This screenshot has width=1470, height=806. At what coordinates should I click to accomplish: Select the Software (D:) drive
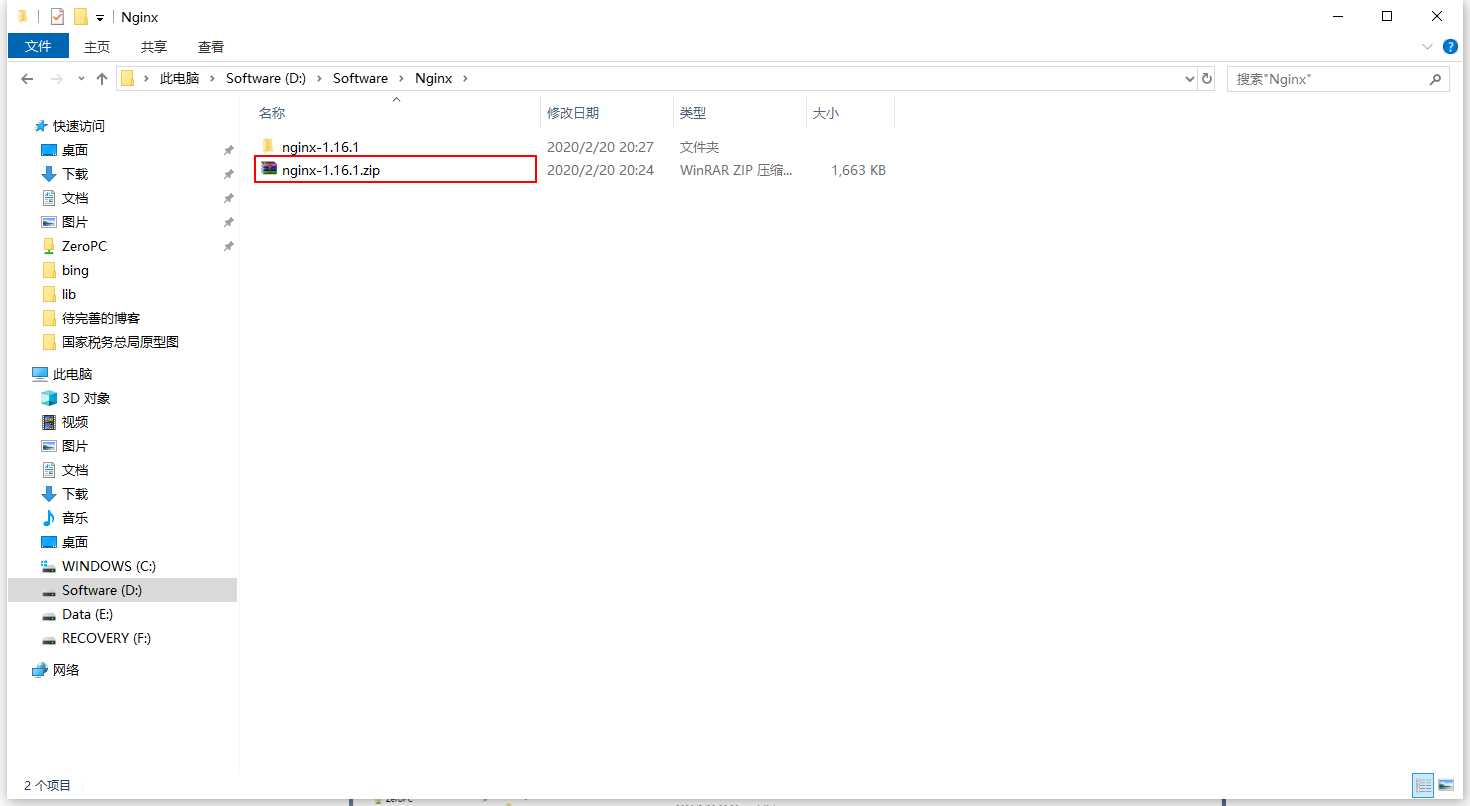pos(102,590)
